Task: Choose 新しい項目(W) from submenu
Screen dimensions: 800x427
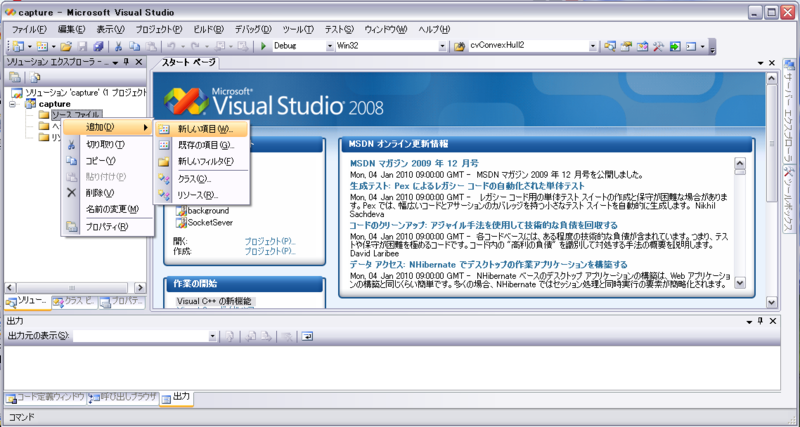Action: (202, 129)
